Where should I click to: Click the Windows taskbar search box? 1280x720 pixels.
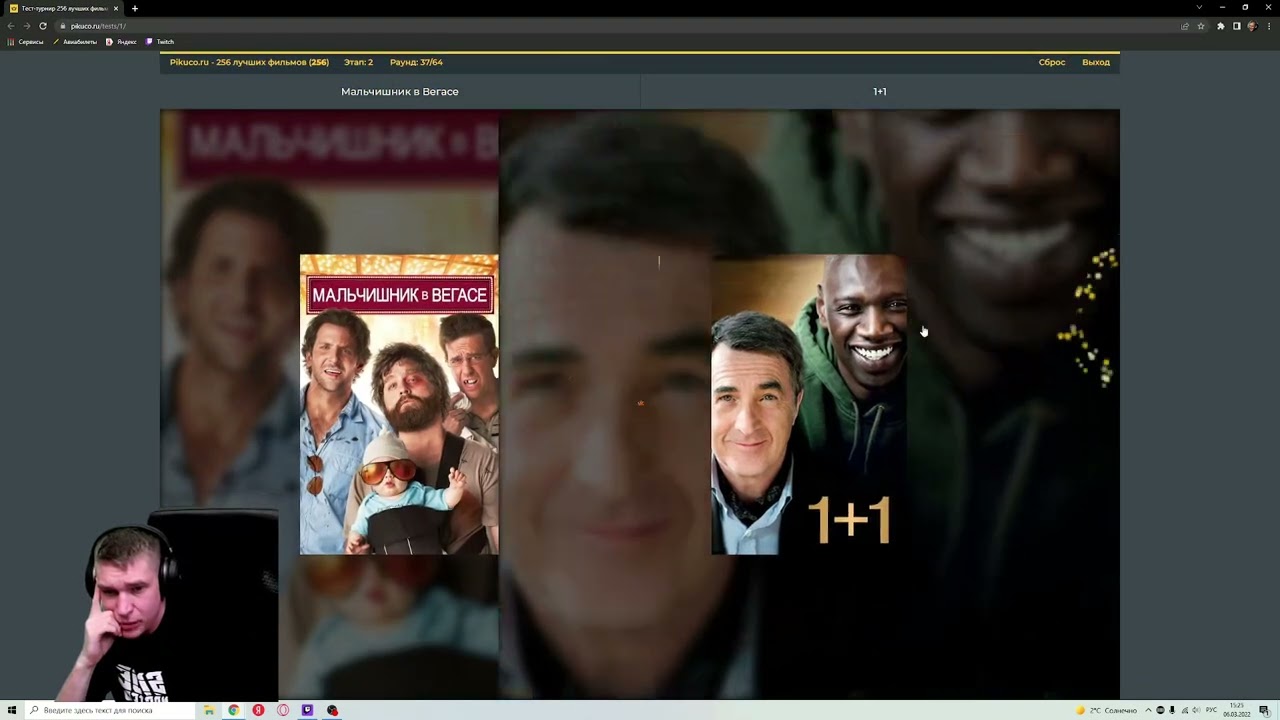coord(110,710)
